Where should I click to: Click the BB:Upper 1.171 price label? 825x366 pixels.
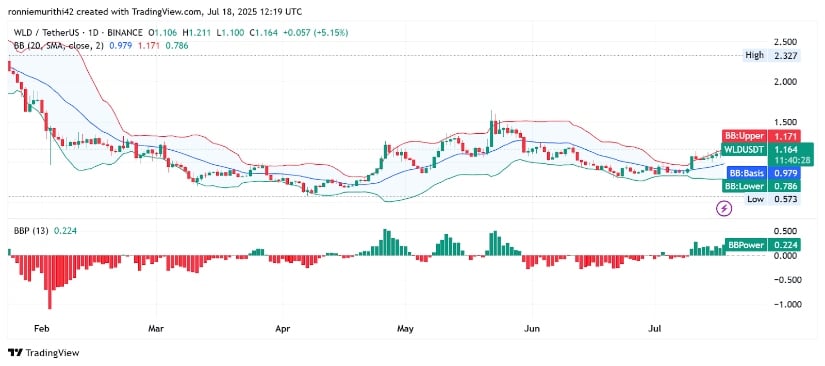(762, 136)
